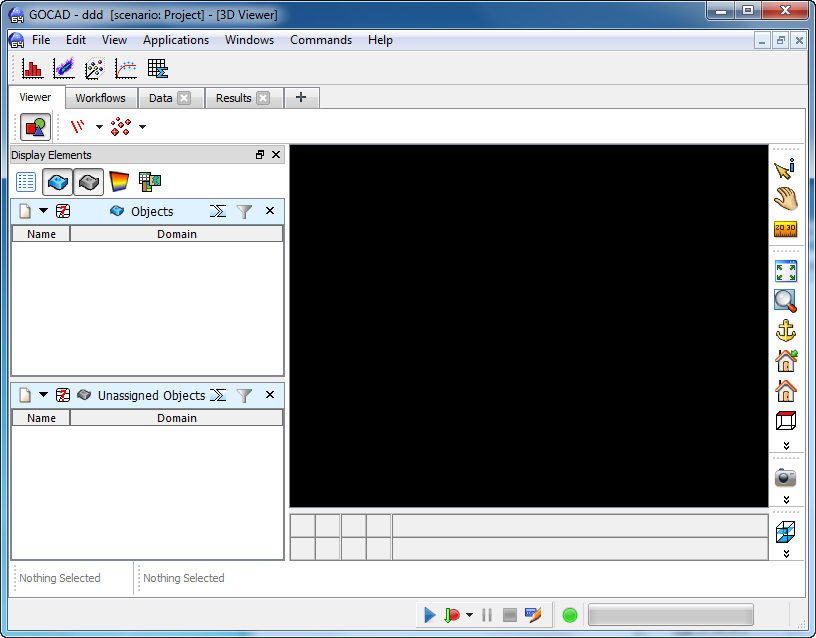The image size is (816, 638).
Task: Click the plain home view icon
Action: tap(785, 390)
